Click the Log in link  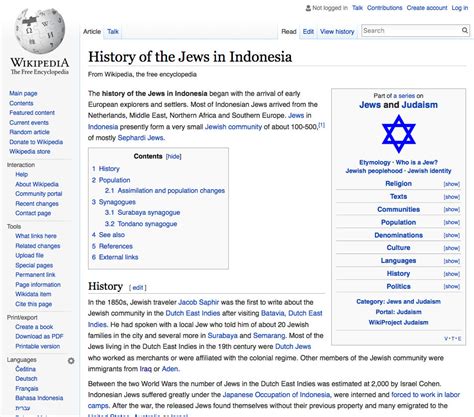(460, 8)
